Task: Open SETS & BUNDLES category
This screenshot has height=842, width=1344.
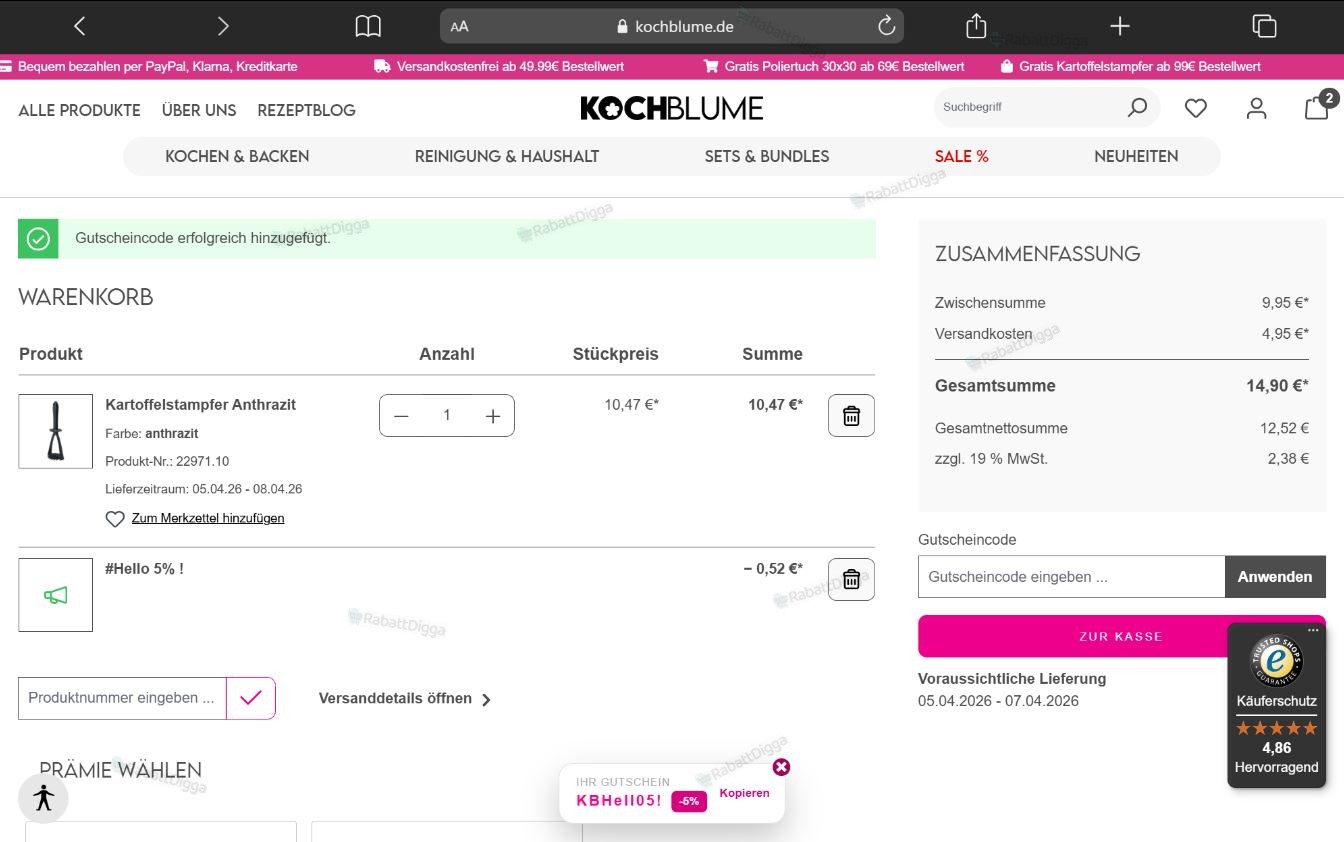Action: point(767,156)
